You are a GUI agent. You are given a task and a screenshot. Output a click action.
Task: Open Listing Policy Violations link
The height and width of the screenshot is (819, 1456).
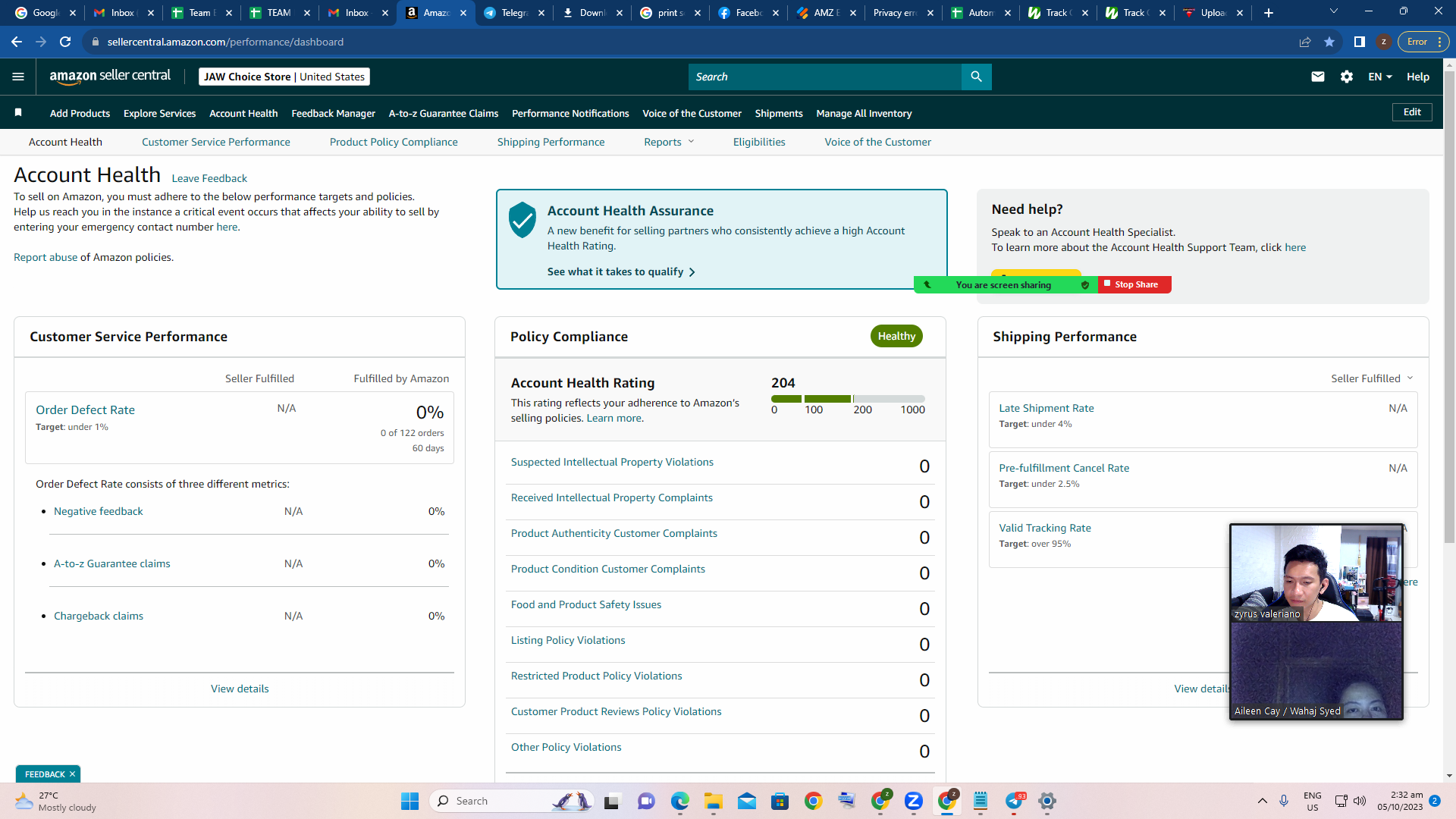pos(568,640)
